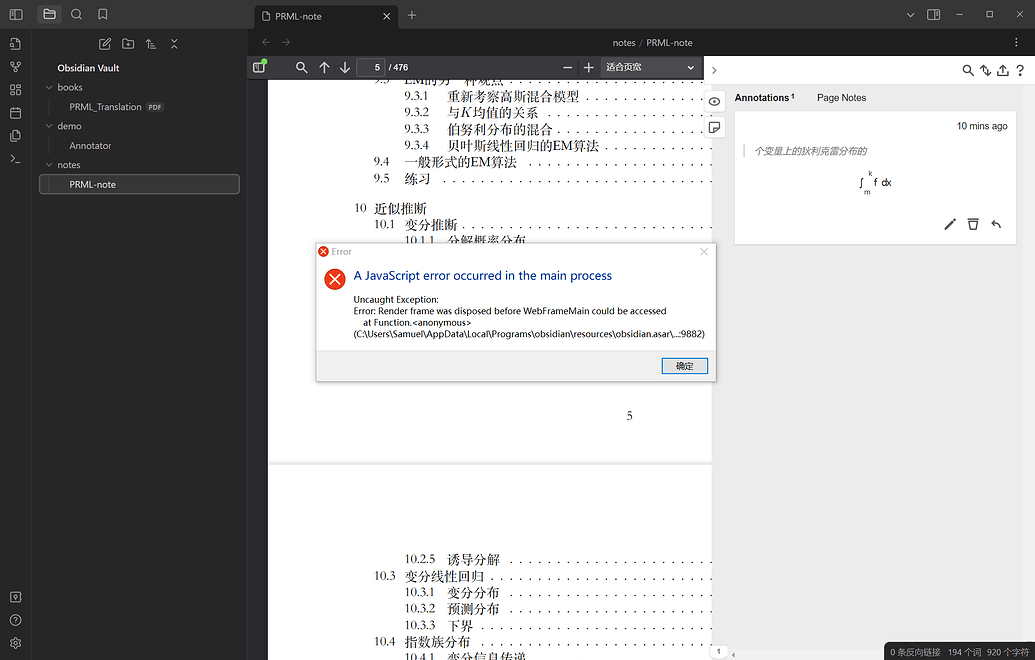
Task: Collapse the books folder
Action: click(x=68, y=87)
